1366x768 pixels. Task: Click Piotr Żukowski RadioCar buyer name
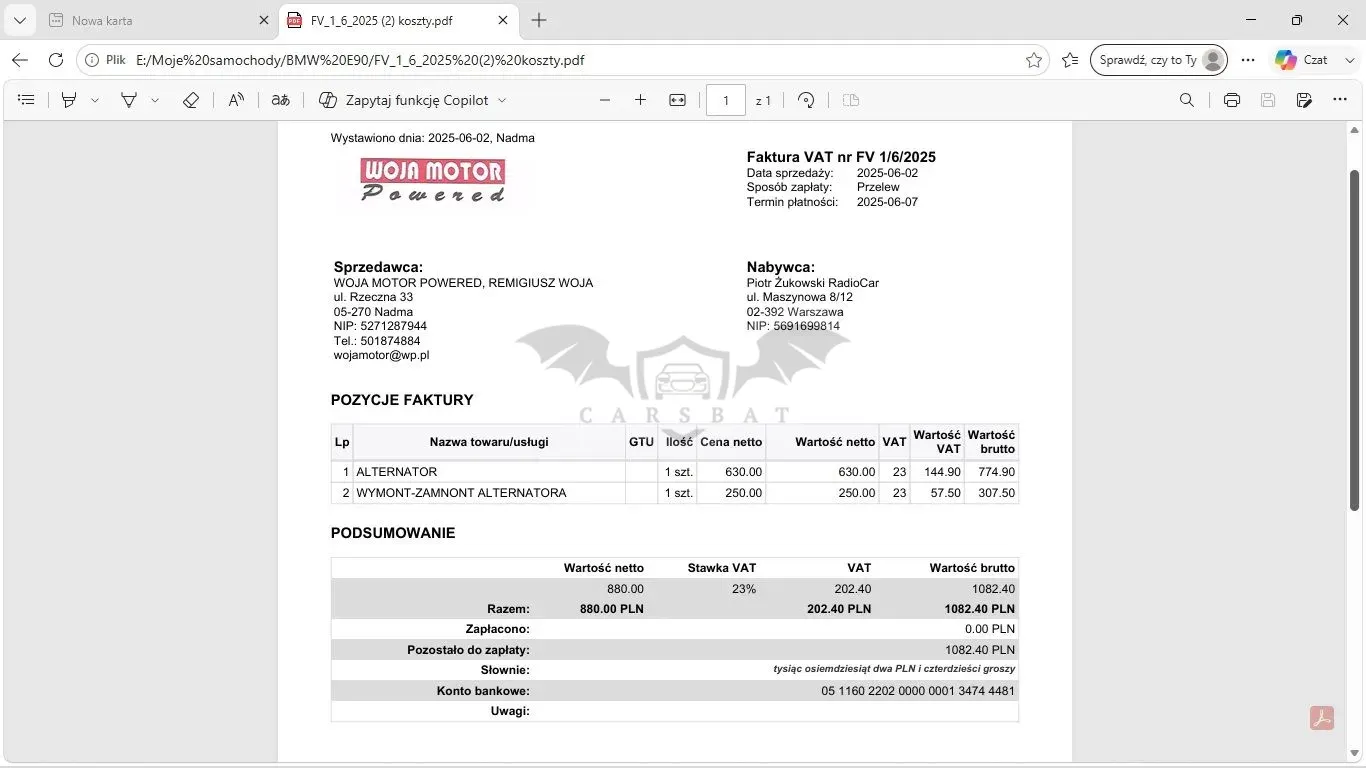(x=813, y=283)
